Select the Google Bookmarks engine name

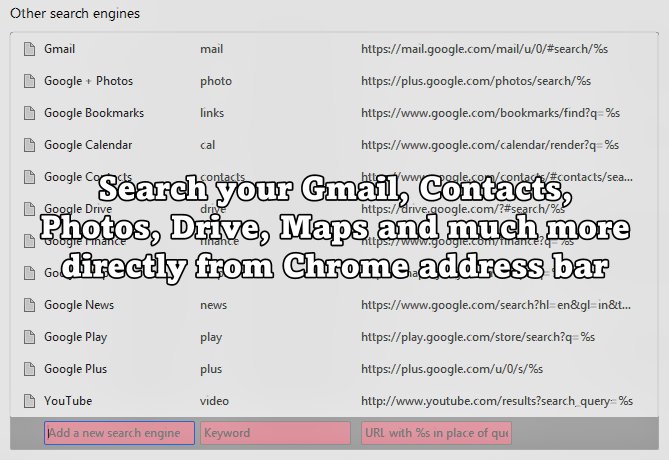[x=94, y=113]
